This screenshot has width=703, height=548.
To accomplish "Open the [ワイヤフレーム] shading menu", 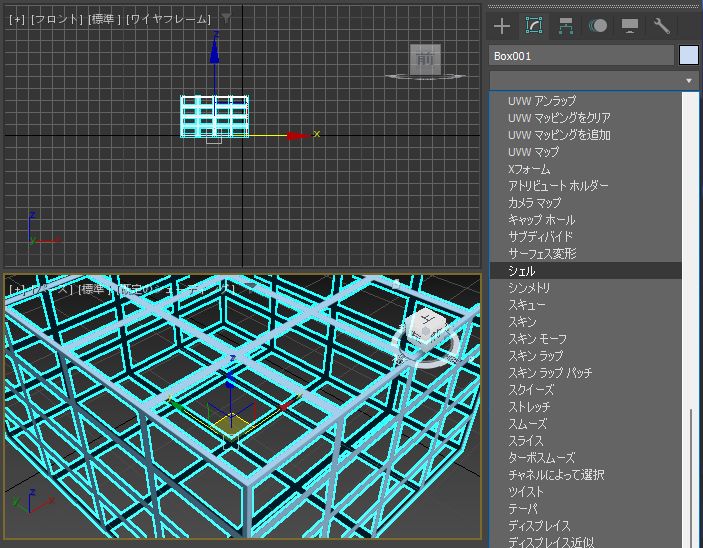I will 168,19.
